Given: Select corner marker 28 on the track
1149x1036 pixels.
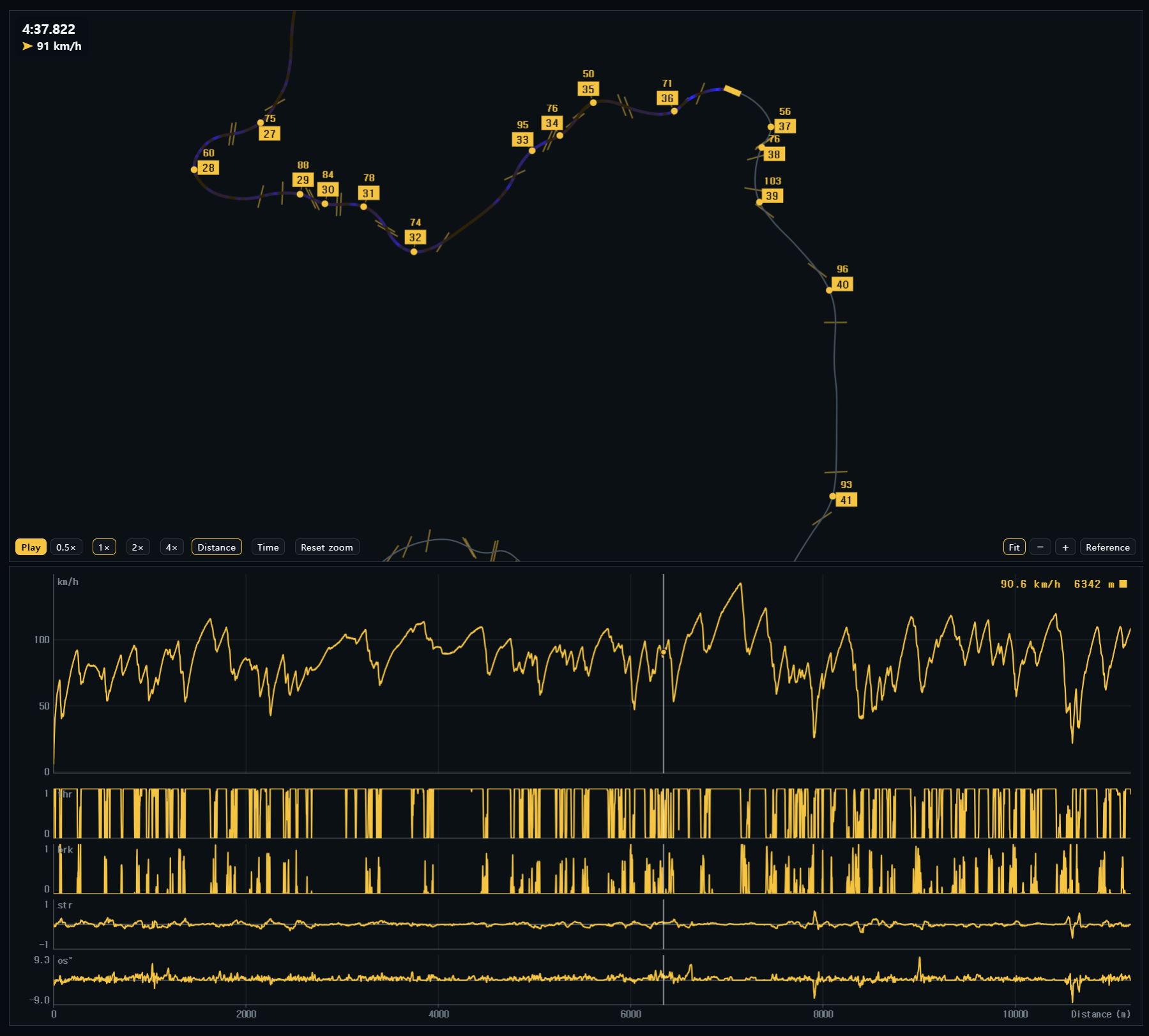Looking at the screenshot, I should (208, 168).
